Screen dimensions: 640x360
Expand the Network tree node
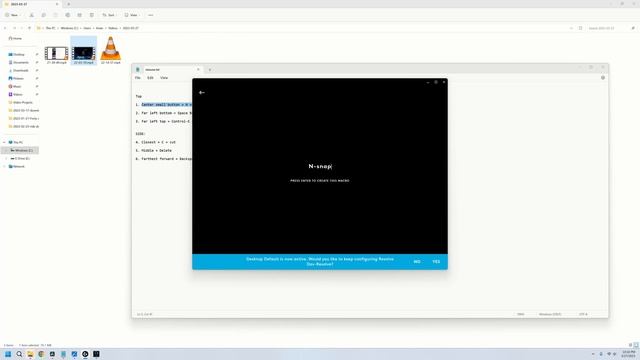4,167
